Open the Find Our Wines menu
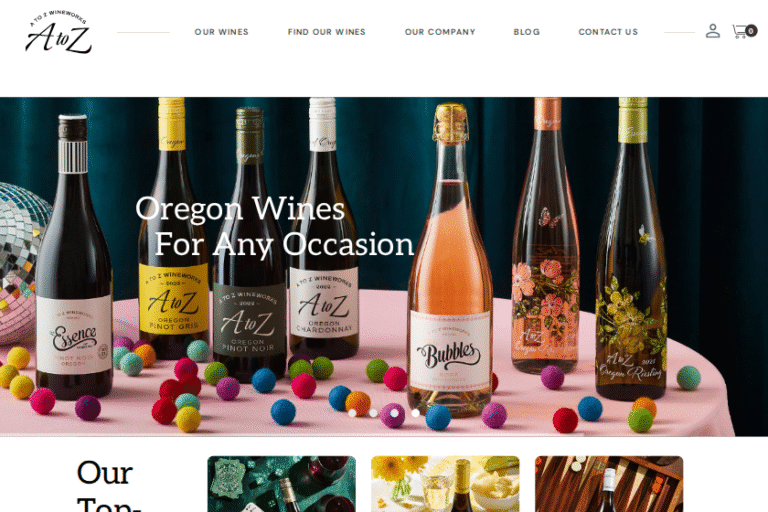This screenshot has width=768, height=512. [x=327, y=32]
